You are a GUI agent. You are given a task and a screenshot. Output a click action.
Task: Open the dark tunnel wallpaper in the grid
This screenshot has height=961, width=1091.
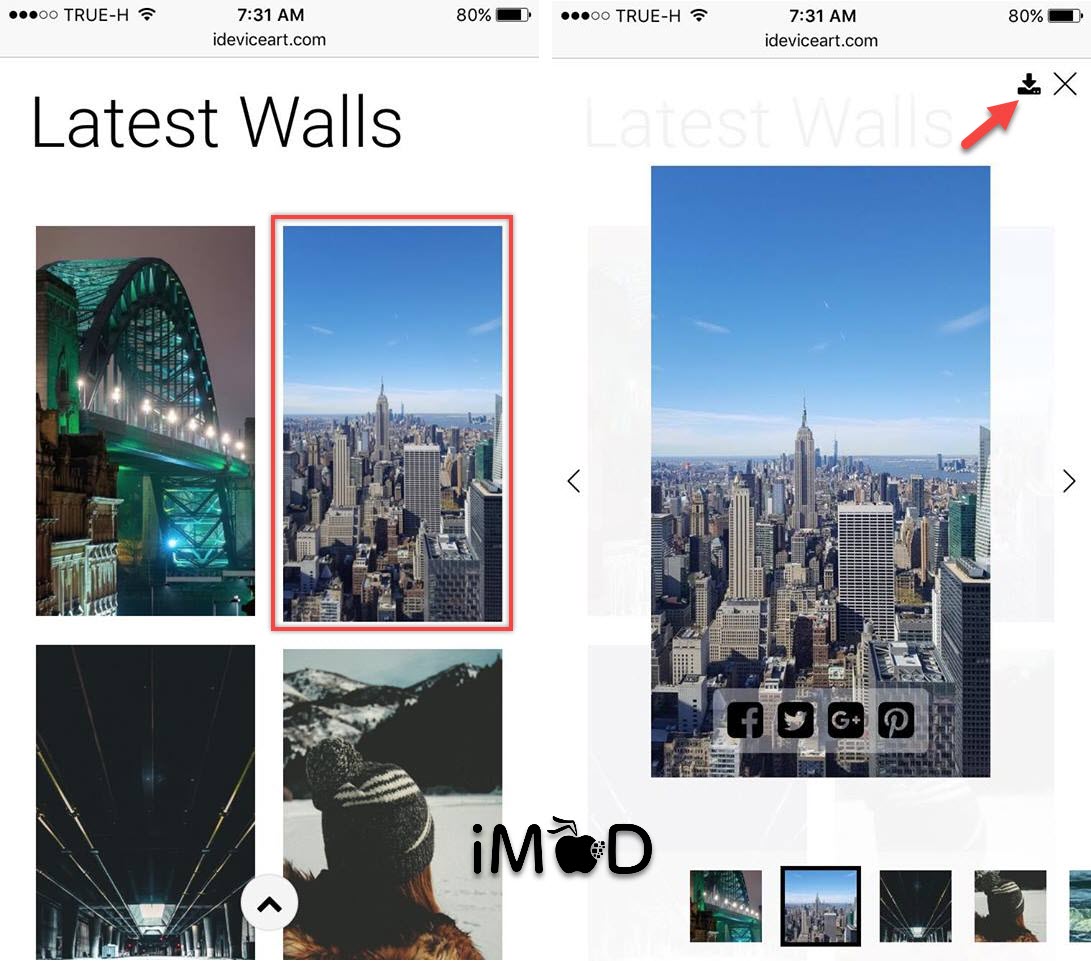coord(145,800)
